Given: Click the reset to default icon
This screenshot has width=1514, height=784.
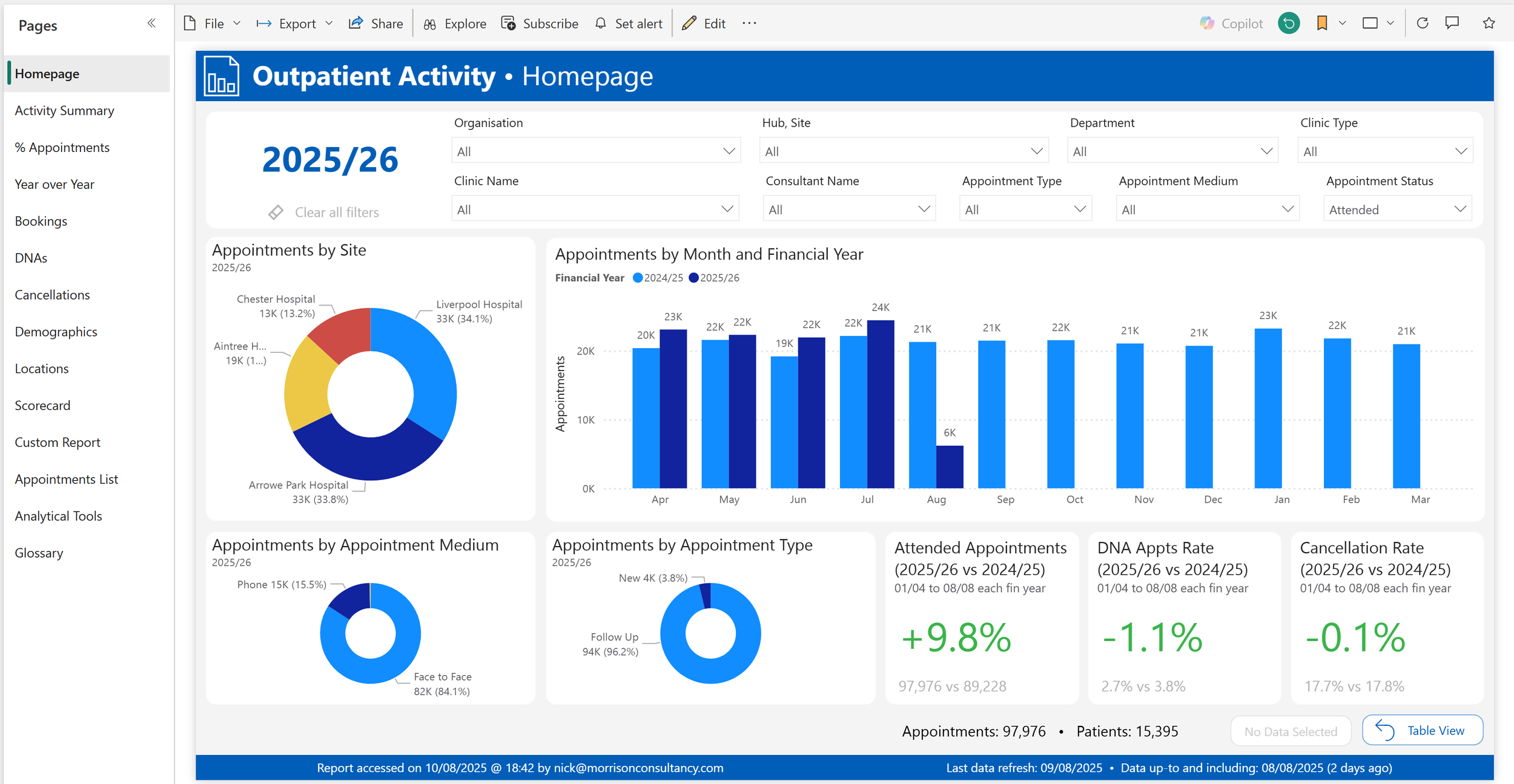Looking at the screenshot, I should point(1289,23).
